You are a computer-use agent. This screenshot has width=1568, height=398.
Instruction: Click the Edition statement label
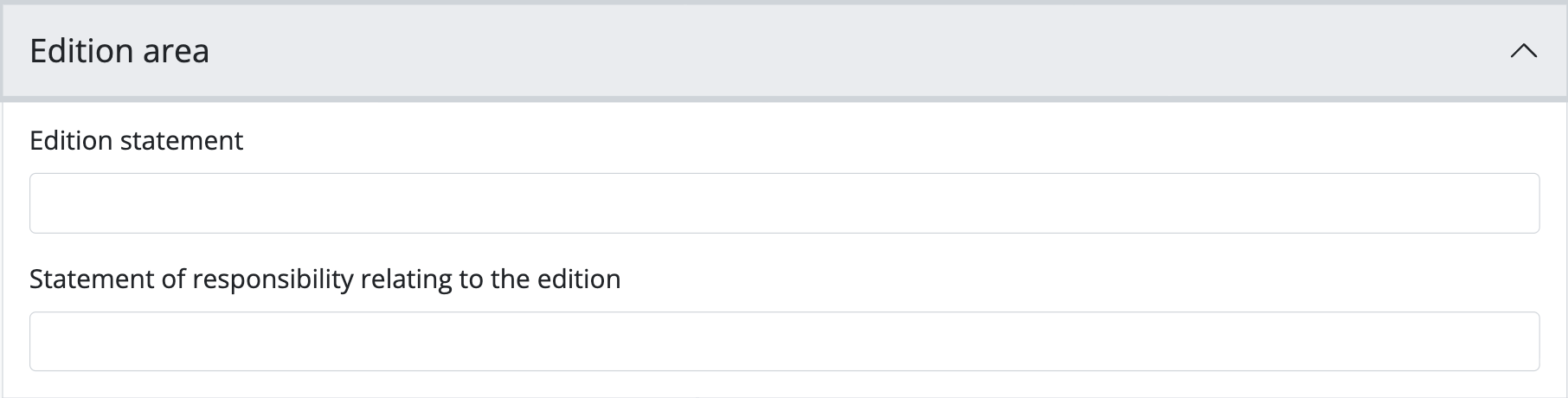[x=136, y=141]
